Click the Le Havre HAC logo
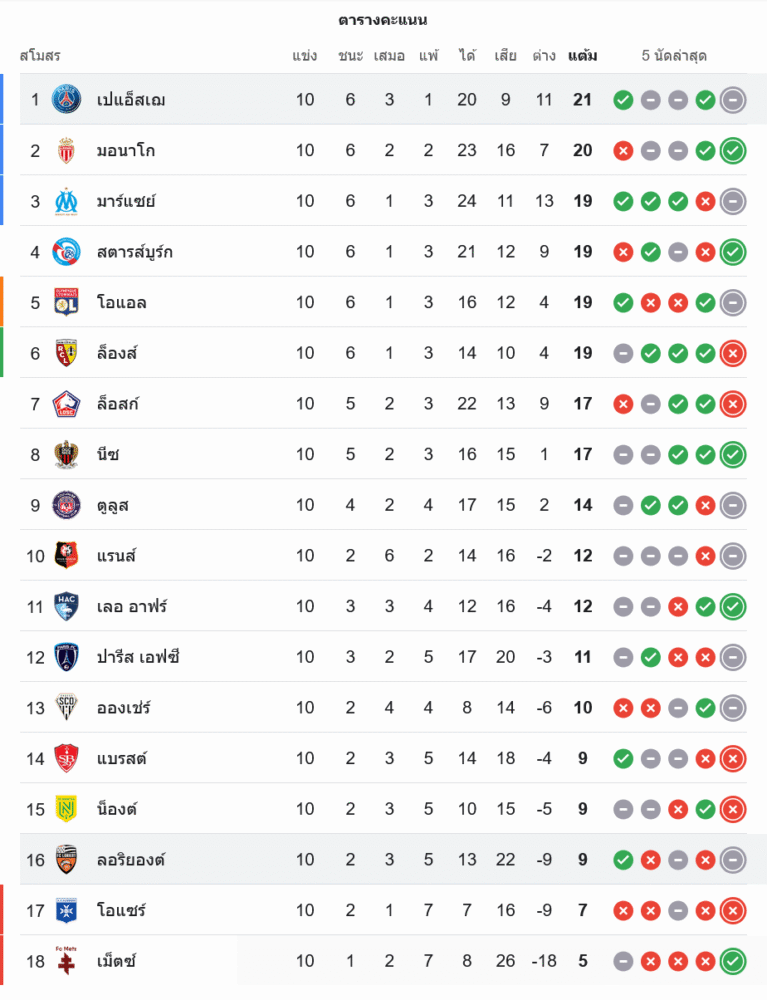This screenshot has width=767, height=1000. [x=67, y=606]
